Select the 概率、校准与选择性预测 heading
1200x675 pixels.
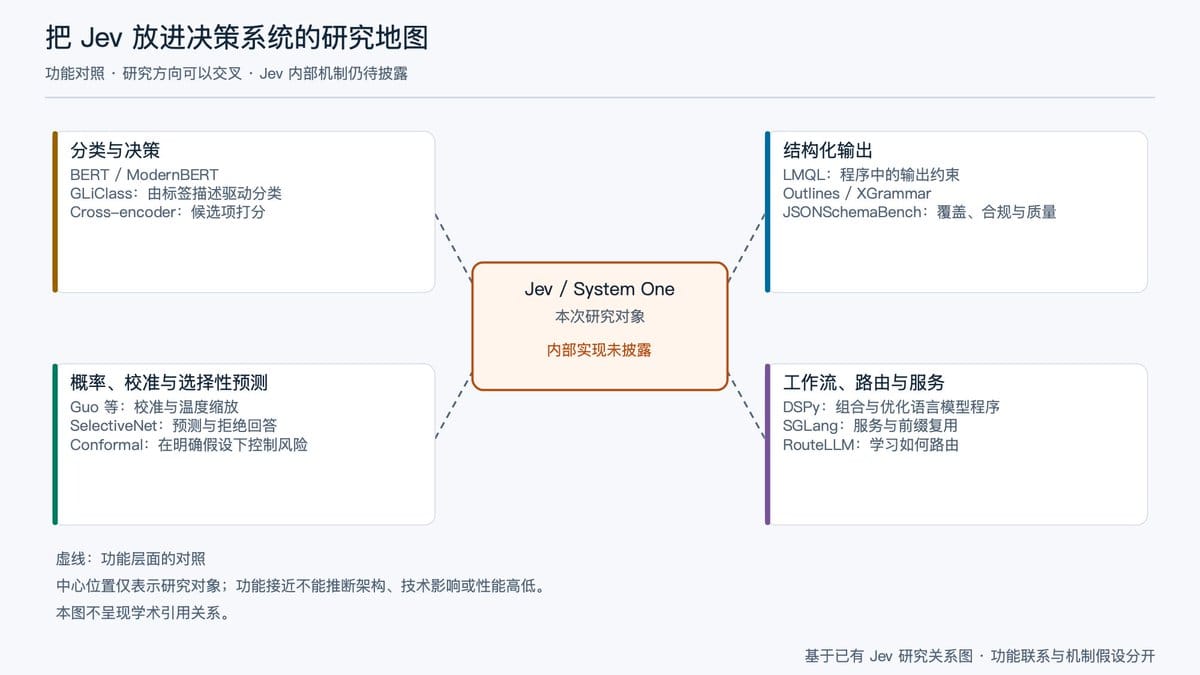[x=169, y=383]
